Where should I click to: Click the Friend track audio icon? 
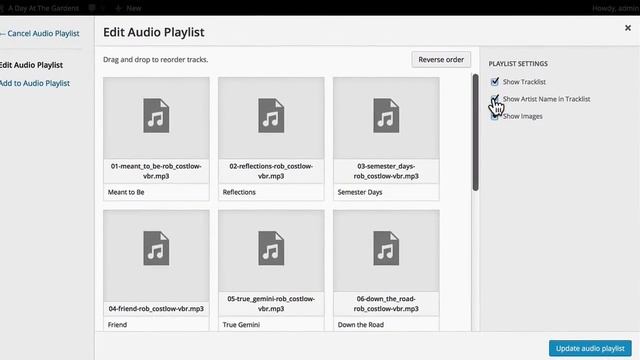156,248
